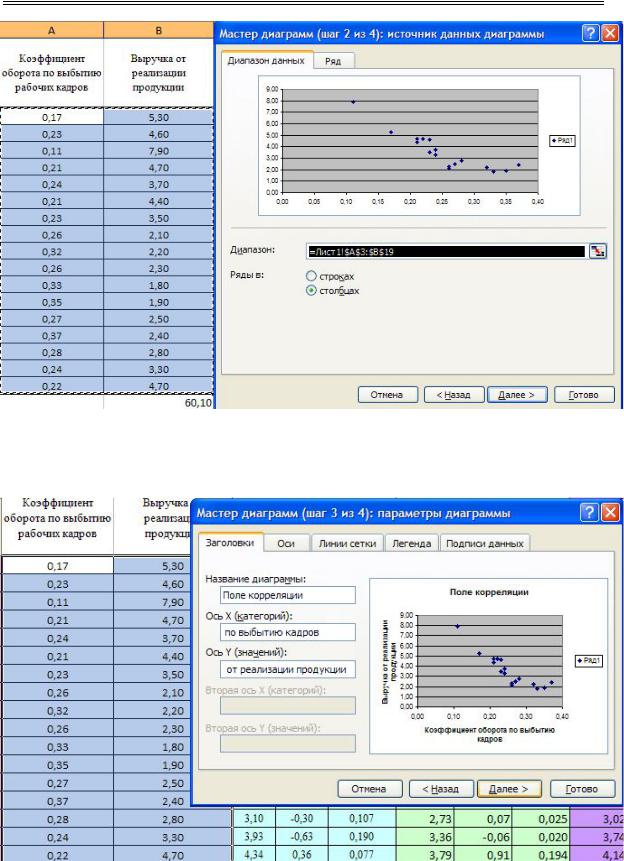Select column header A

click(x=52, y=30)
